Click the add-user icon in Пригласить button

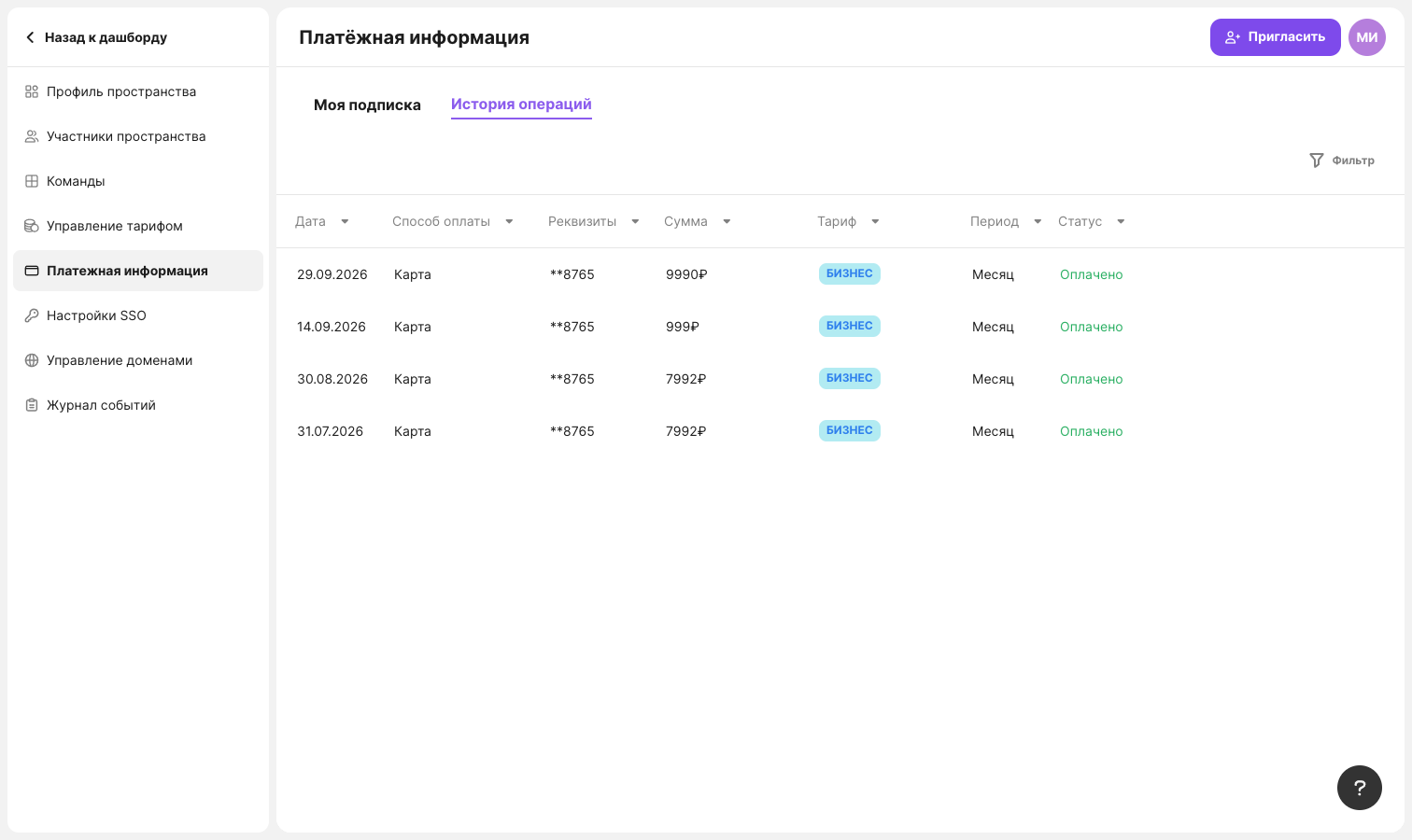(x=1233, y=37)
